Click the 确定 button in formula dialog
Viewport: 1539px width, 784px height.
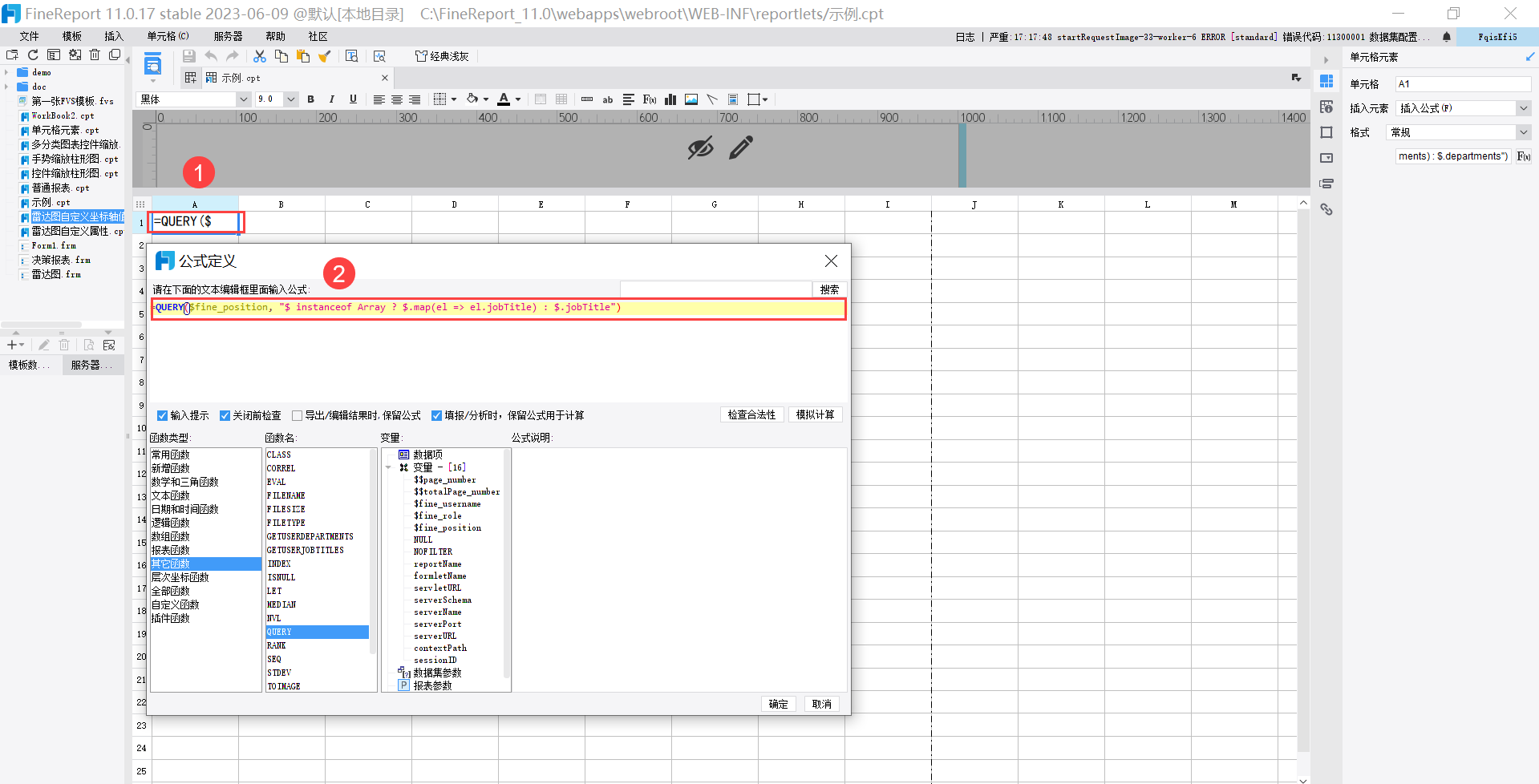coord(778,704)
